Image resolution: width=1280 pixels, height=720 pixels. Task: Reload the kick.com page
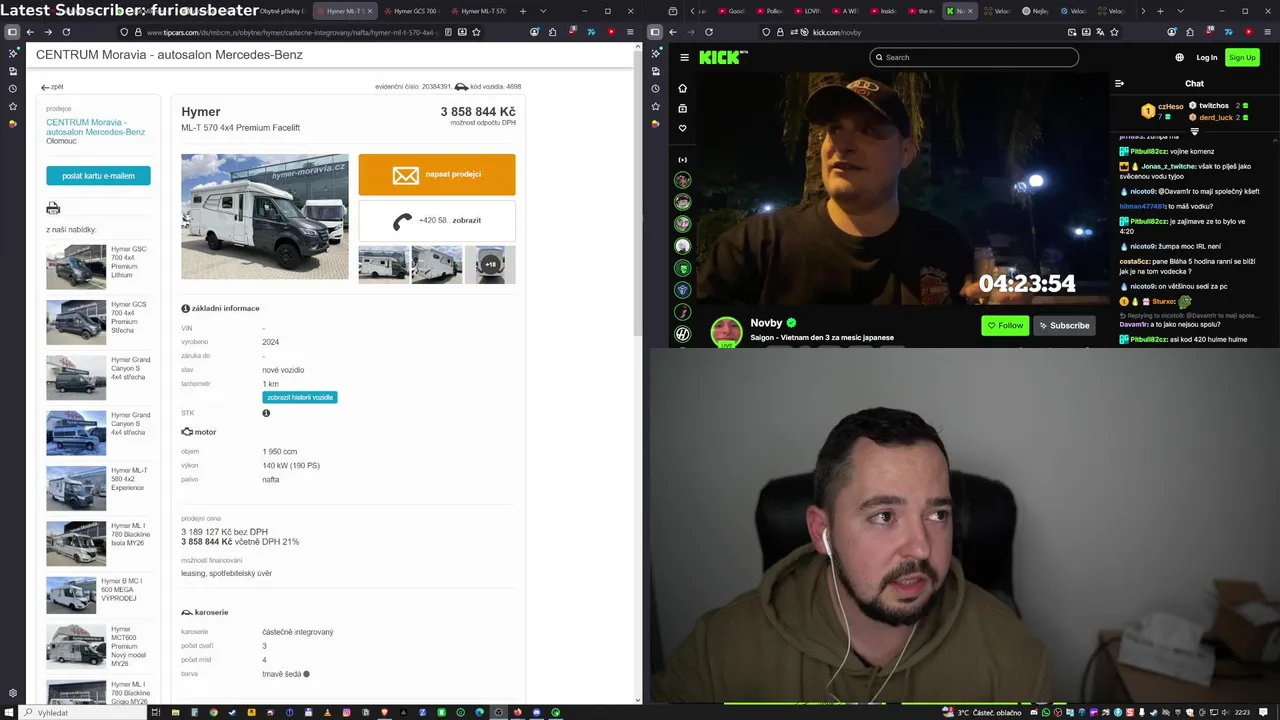click(709, 32)
